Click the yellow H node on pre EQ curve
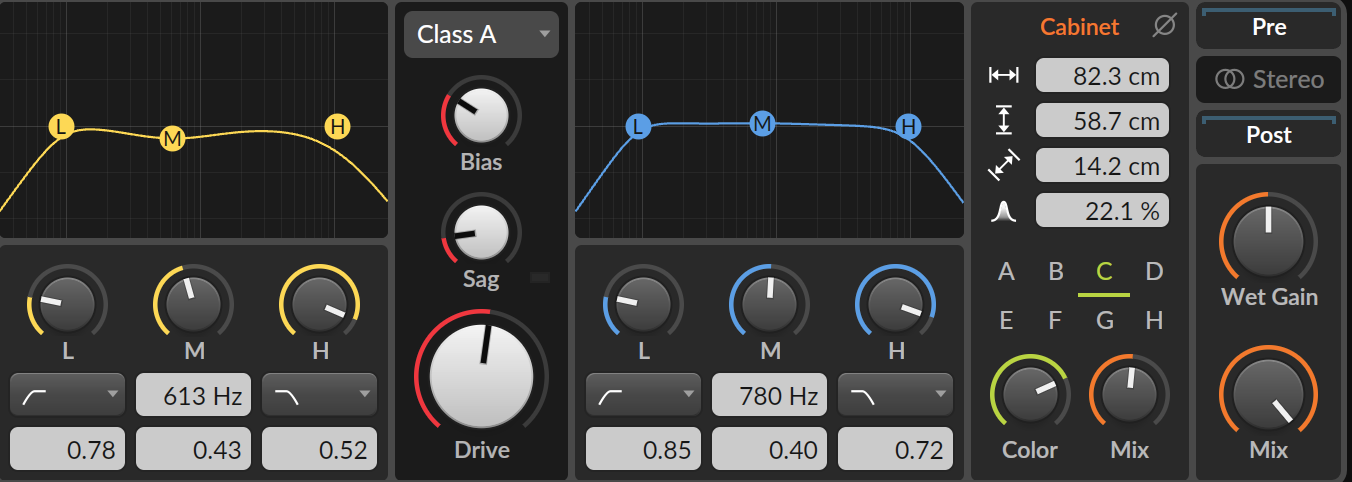This screenshot has width=1352, height=482. (339, 127)
